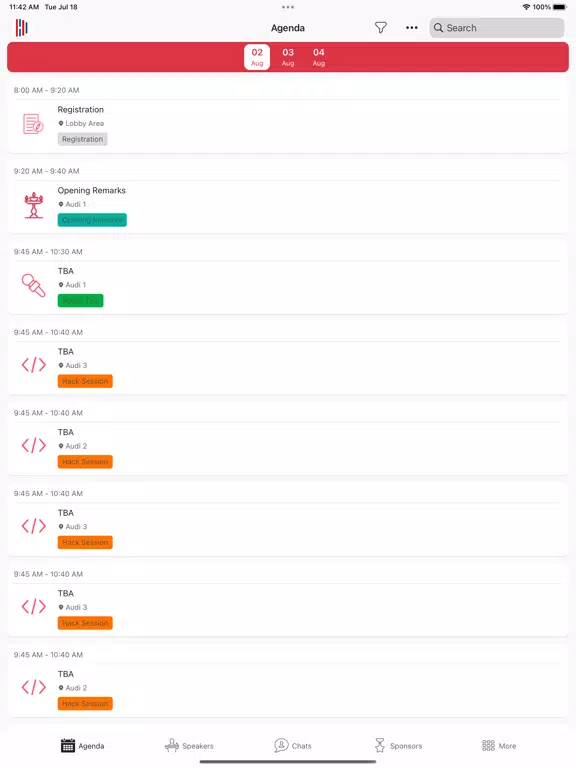Open the agenda filter funnel icon

point(381,28)
